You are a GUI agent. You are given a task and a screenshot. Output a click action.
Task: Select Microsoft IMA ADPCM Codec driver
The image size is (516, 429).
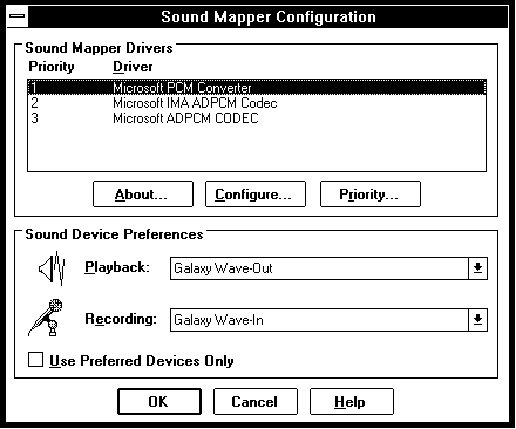tap(257, 103)
